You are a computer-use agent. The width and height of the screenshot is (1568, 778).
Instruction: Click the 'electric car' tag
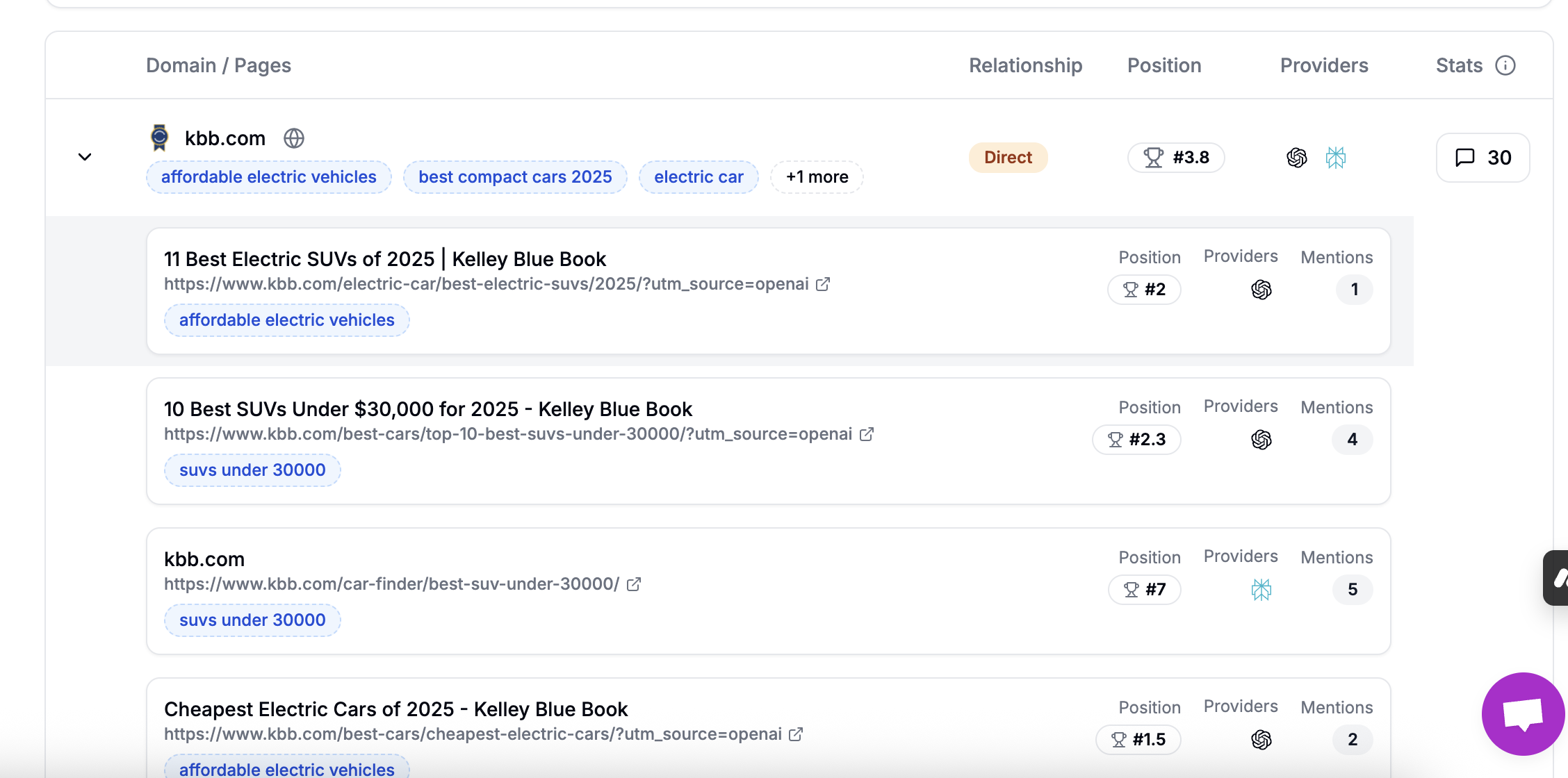coord(699,177)
